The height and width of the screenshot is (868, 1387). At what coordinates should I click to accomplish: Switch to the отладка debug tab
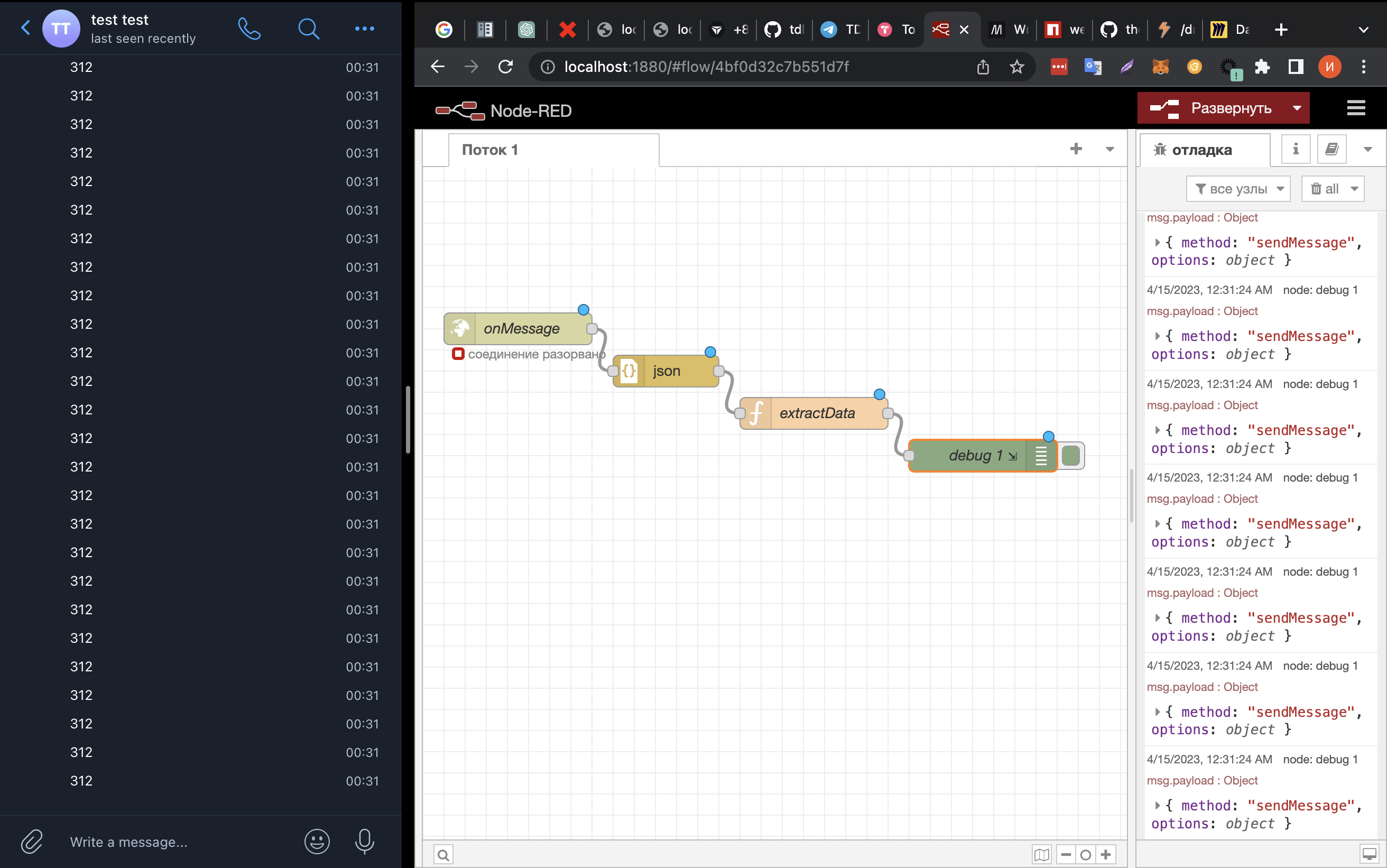tap(1204, 150)
